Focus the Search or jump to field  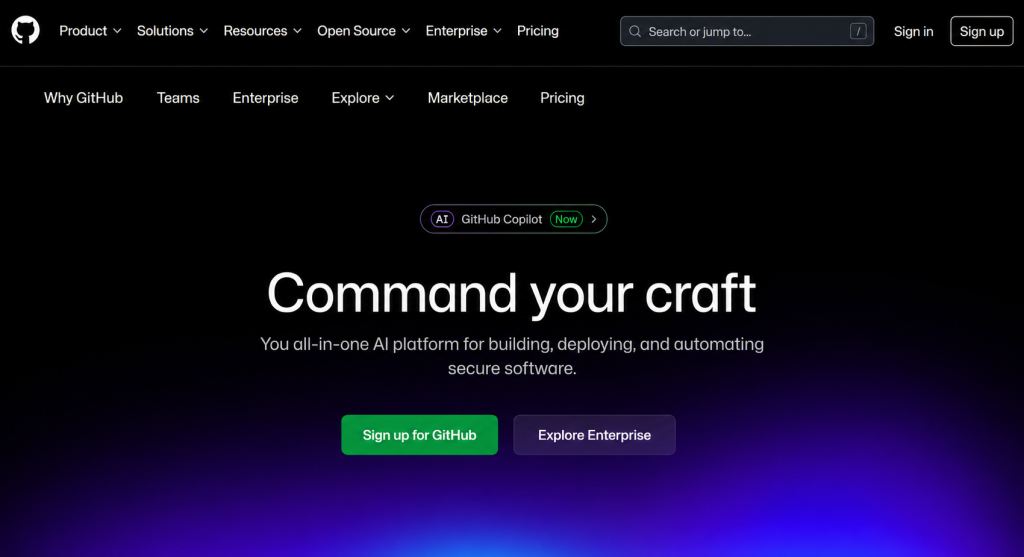tap(746, 31)
